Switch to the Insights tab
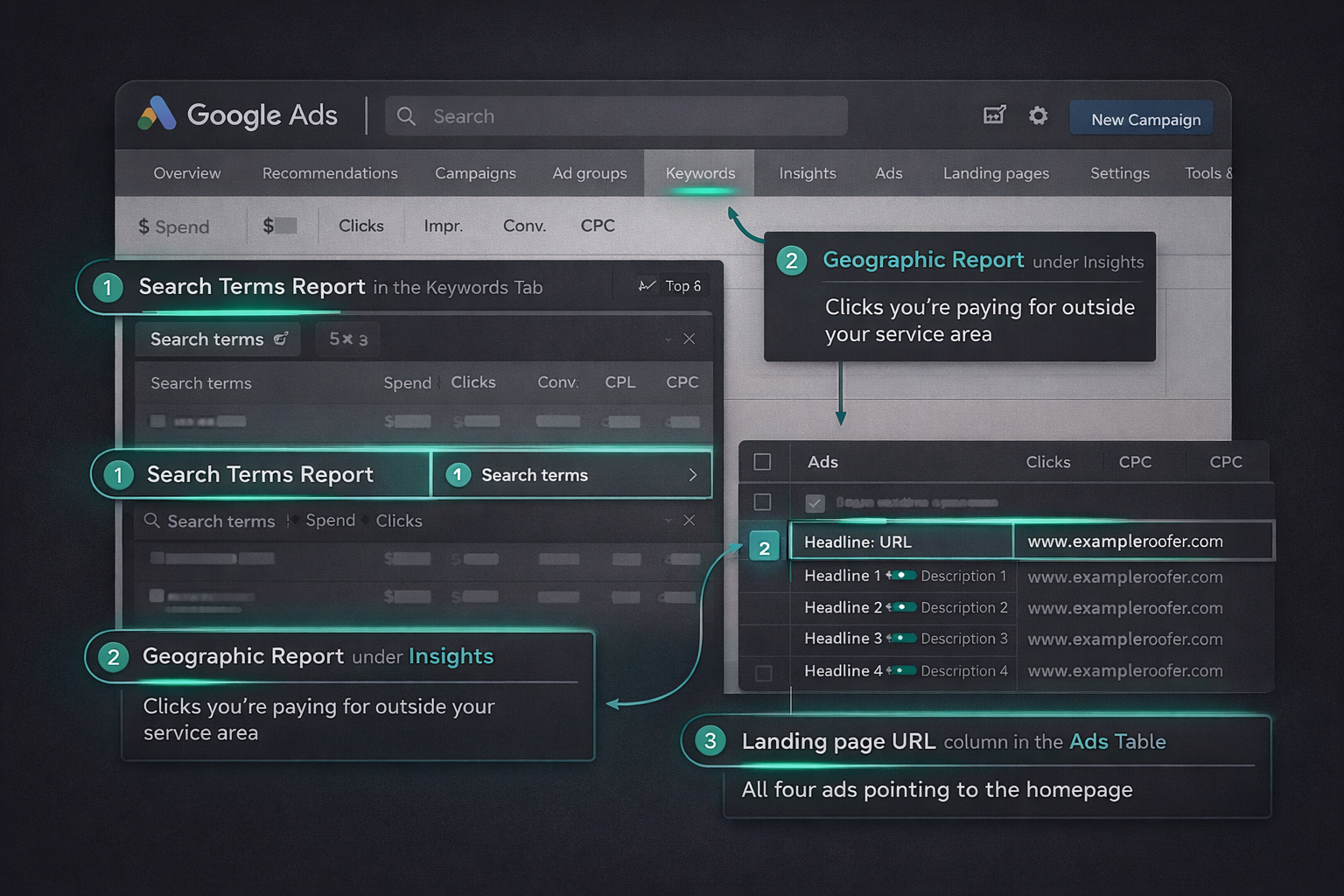1344x896 pixels. [808, 173]
